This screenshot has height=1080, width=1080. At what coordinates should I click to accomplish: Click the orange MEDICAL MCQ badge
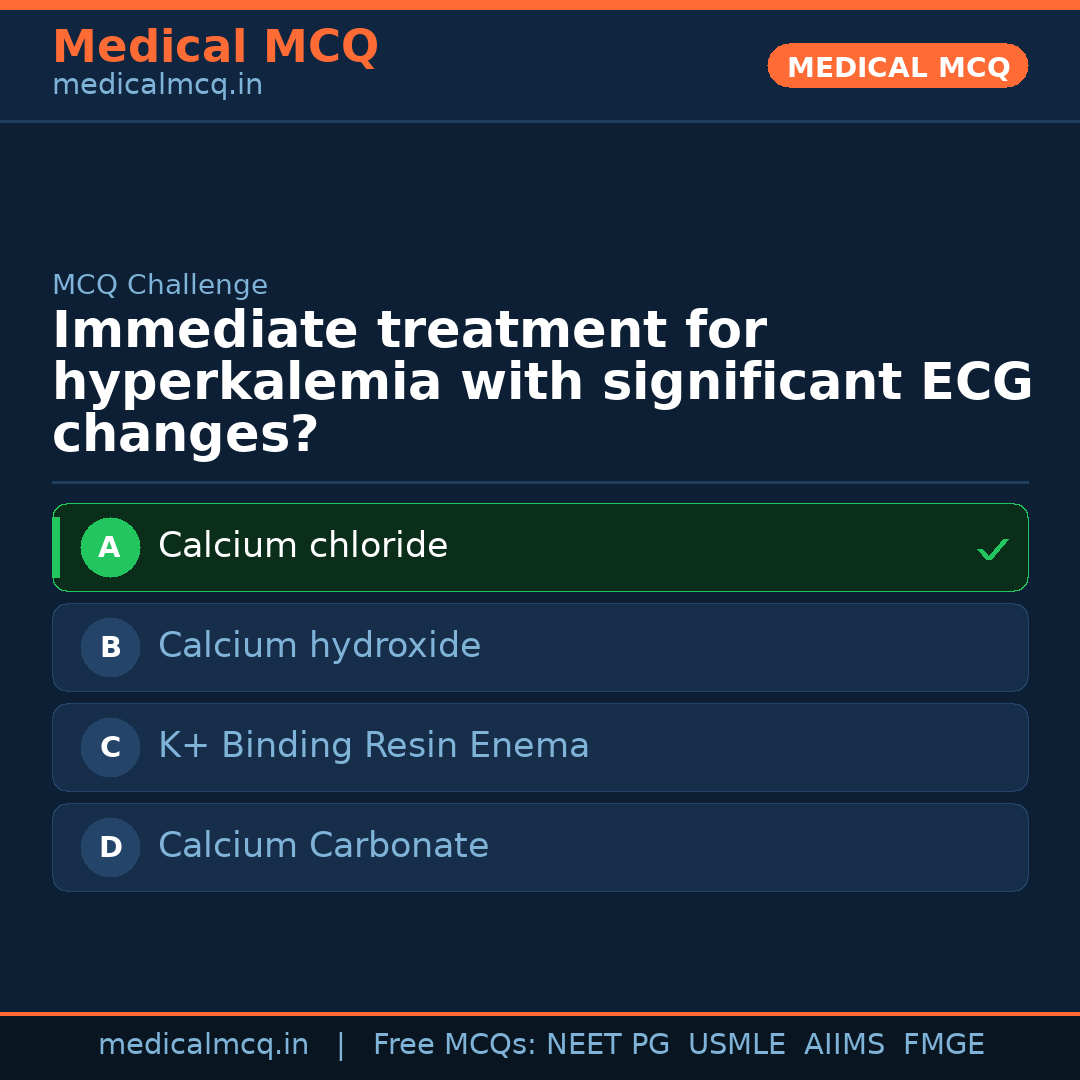click(897, 67)
